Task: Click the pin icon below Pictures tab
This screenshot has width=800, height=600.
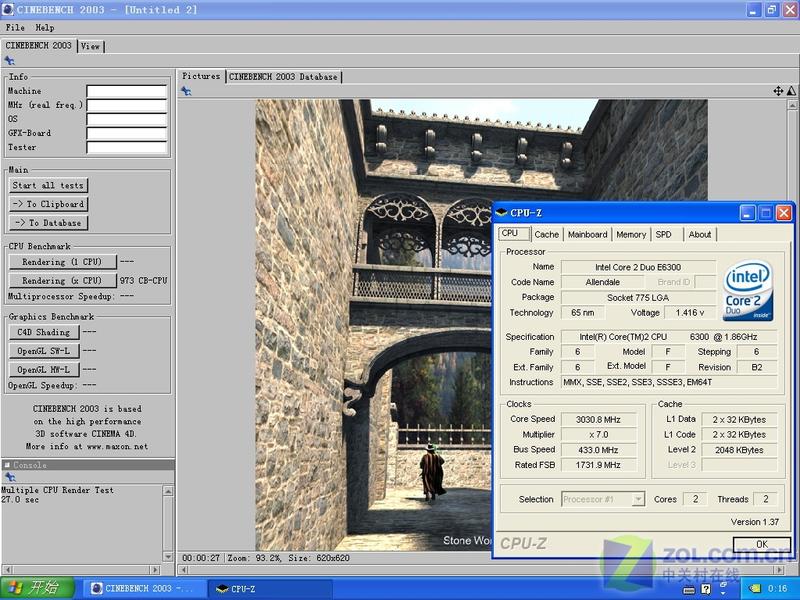Action: pyautogui.click(x=186, y=91)
